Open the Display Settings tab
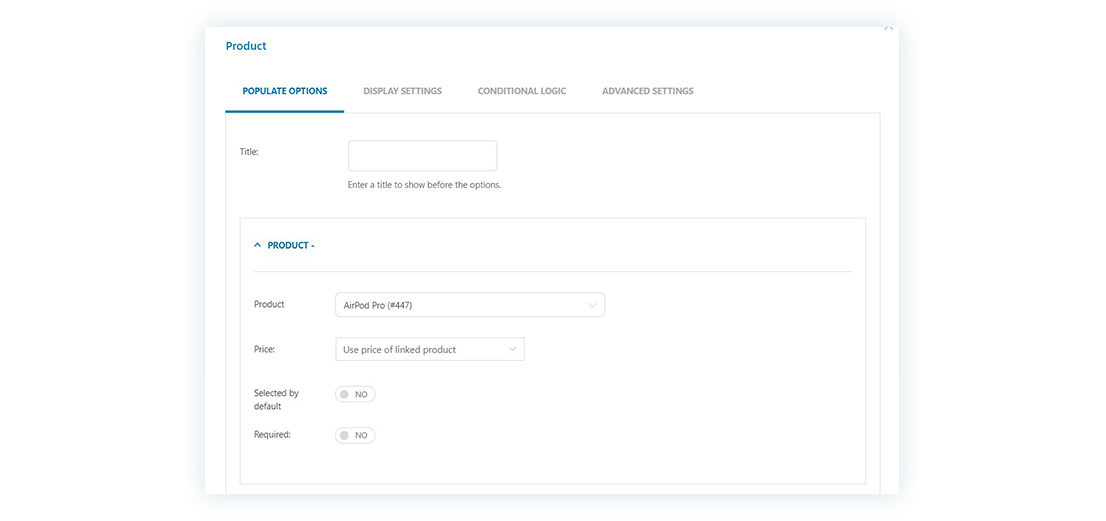The width and height of the screenshot is (1106, 521). 403,91
